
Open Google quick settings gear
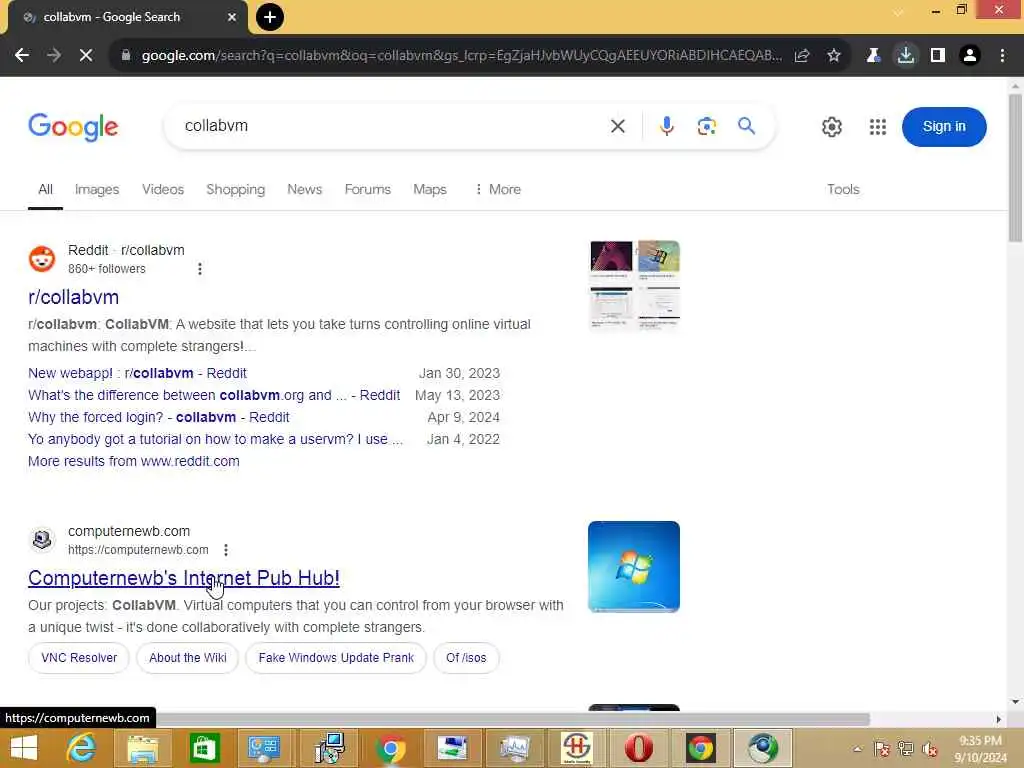831,127
